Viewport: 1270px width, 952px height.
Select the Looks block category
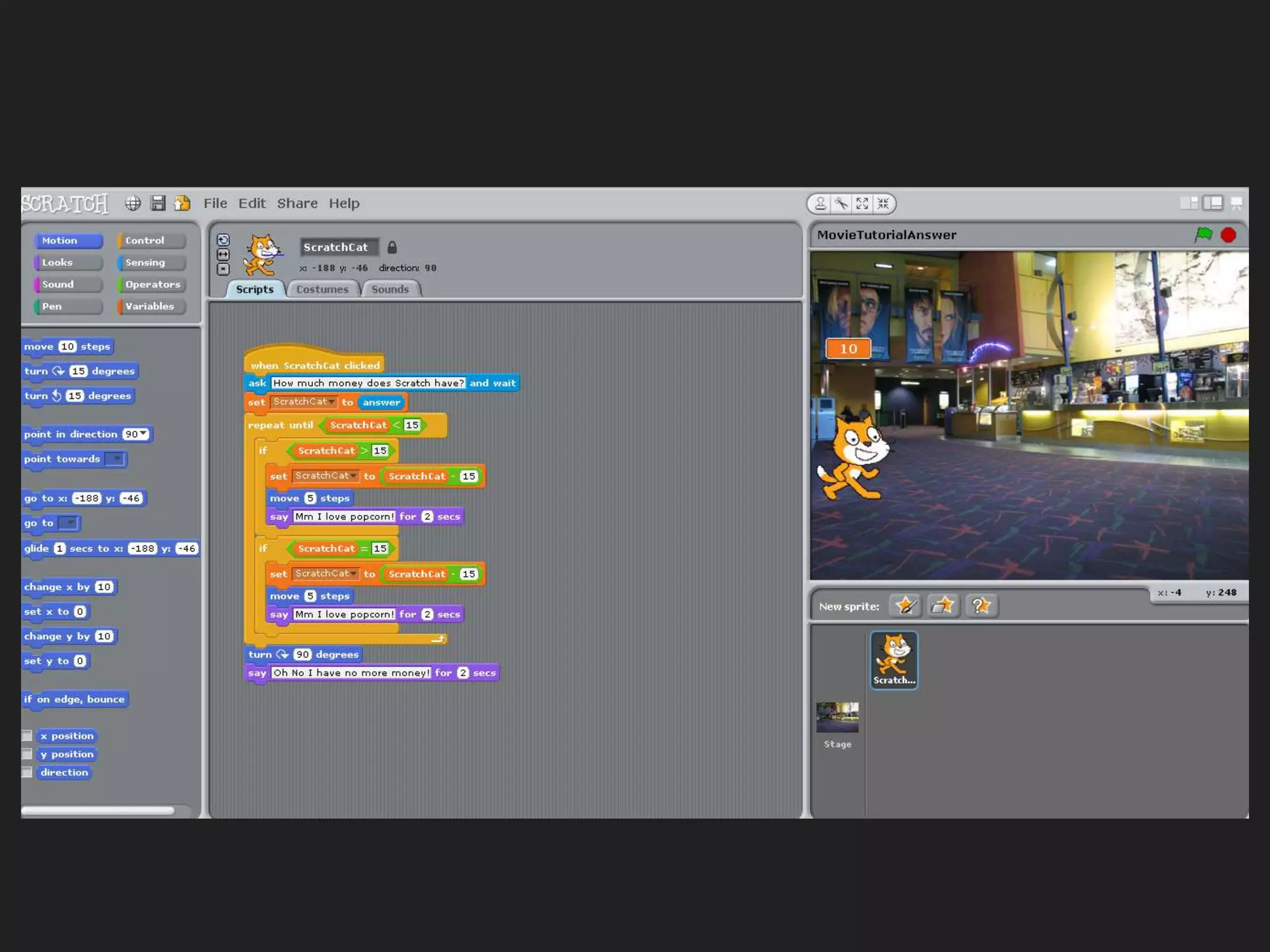68,263
